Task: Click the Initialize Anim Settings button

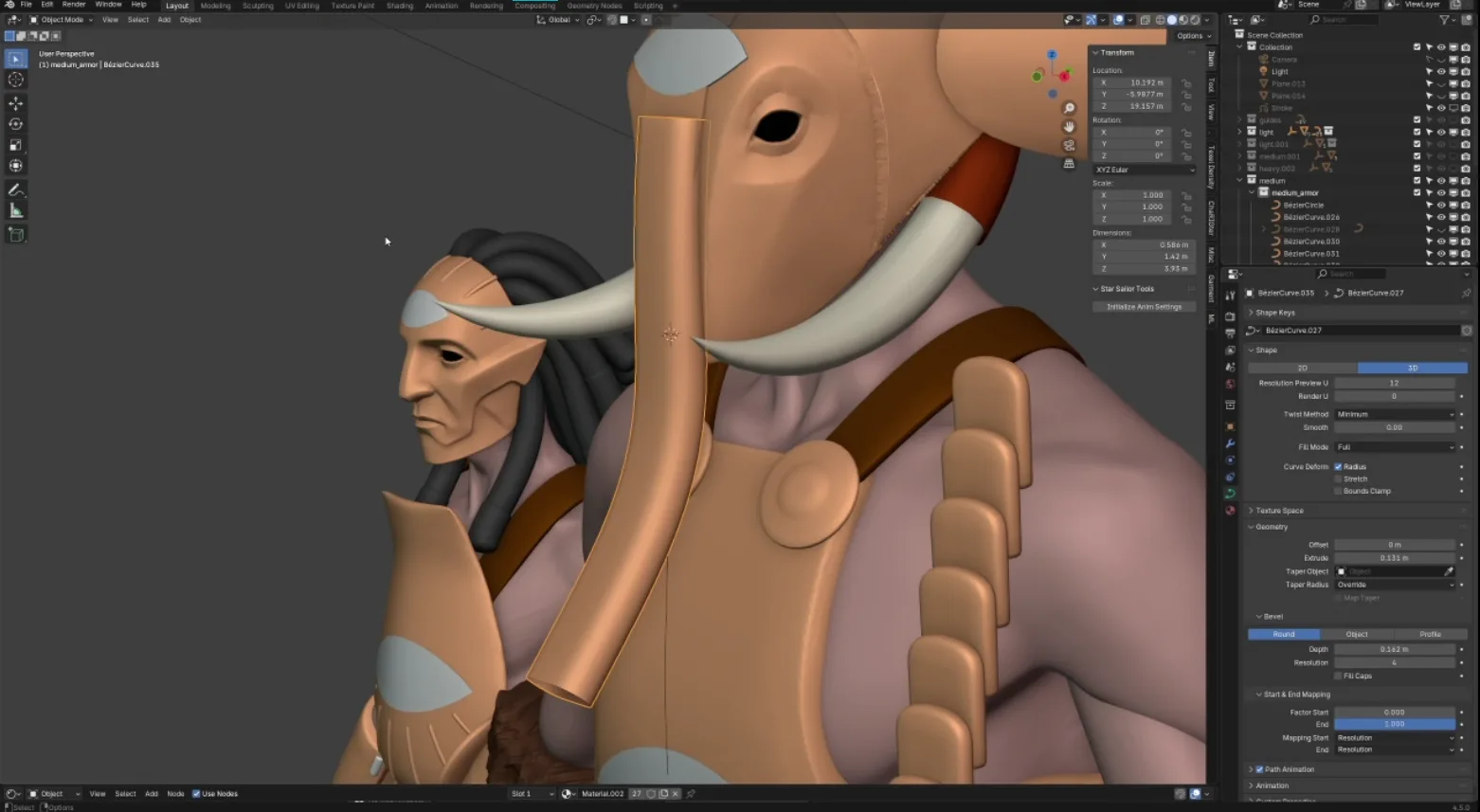Action: click(1145, 307)
